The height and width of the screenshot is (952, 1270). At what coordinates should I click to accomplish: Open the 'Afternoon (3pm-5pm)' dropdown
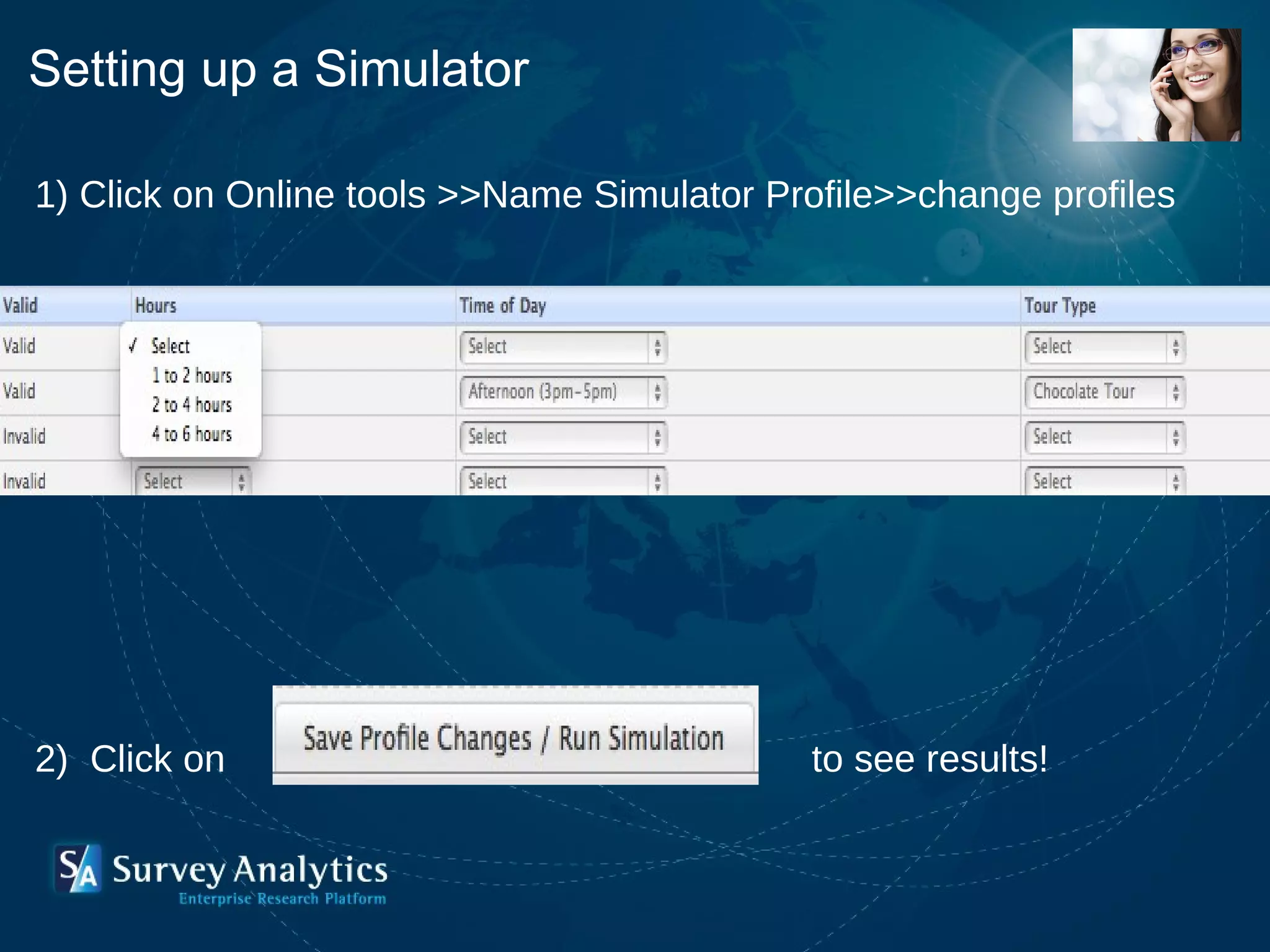(563, 392)
